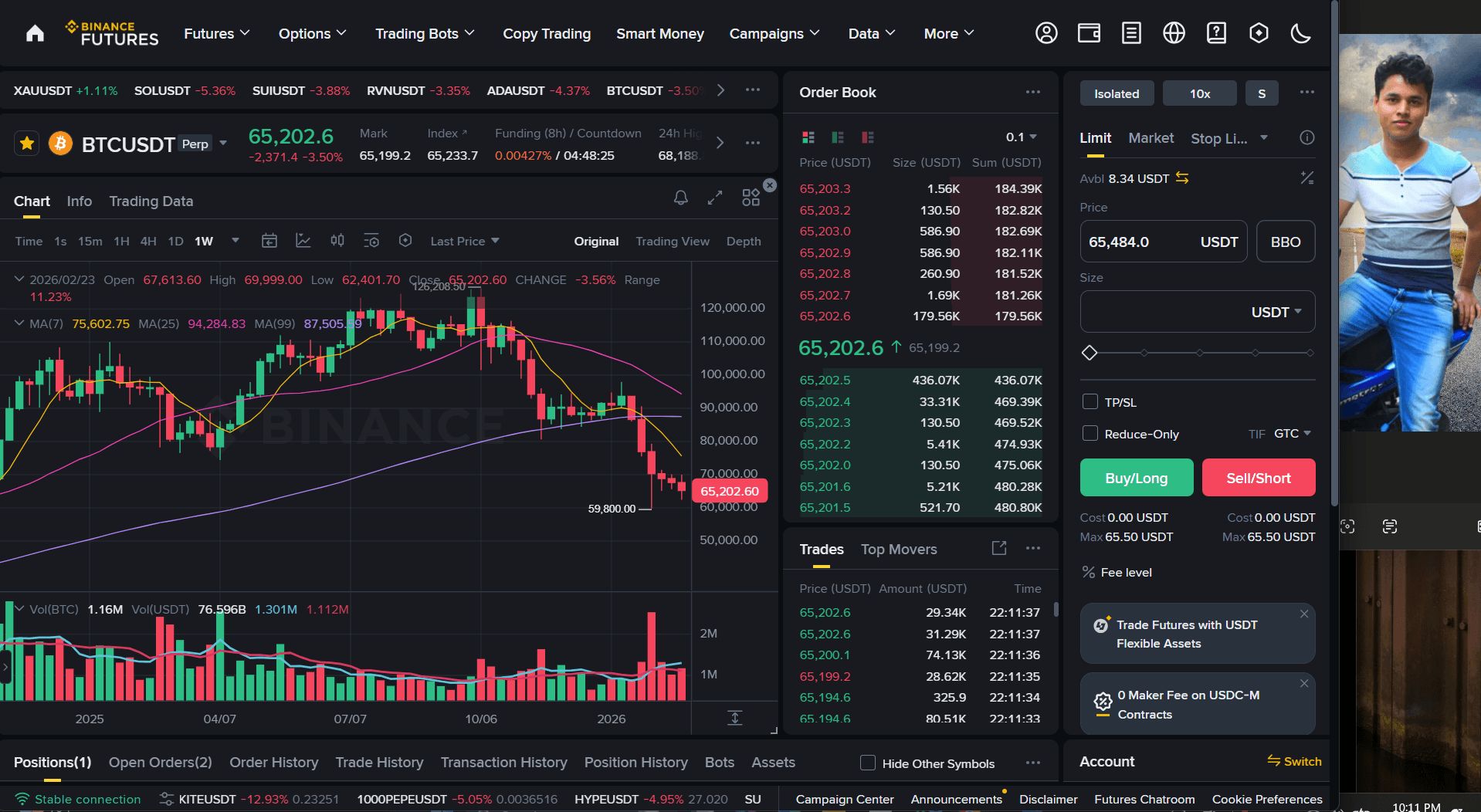Enable the TP/SL checkbox

(1090, 401)
